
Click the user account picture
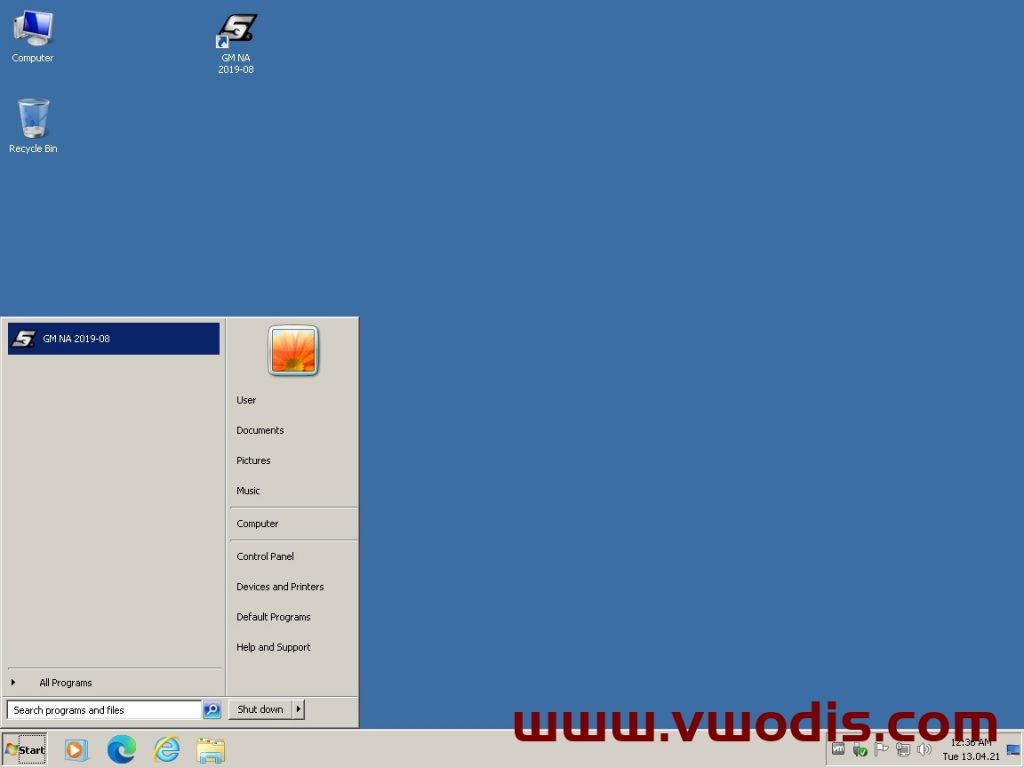(x=293, y=351)
